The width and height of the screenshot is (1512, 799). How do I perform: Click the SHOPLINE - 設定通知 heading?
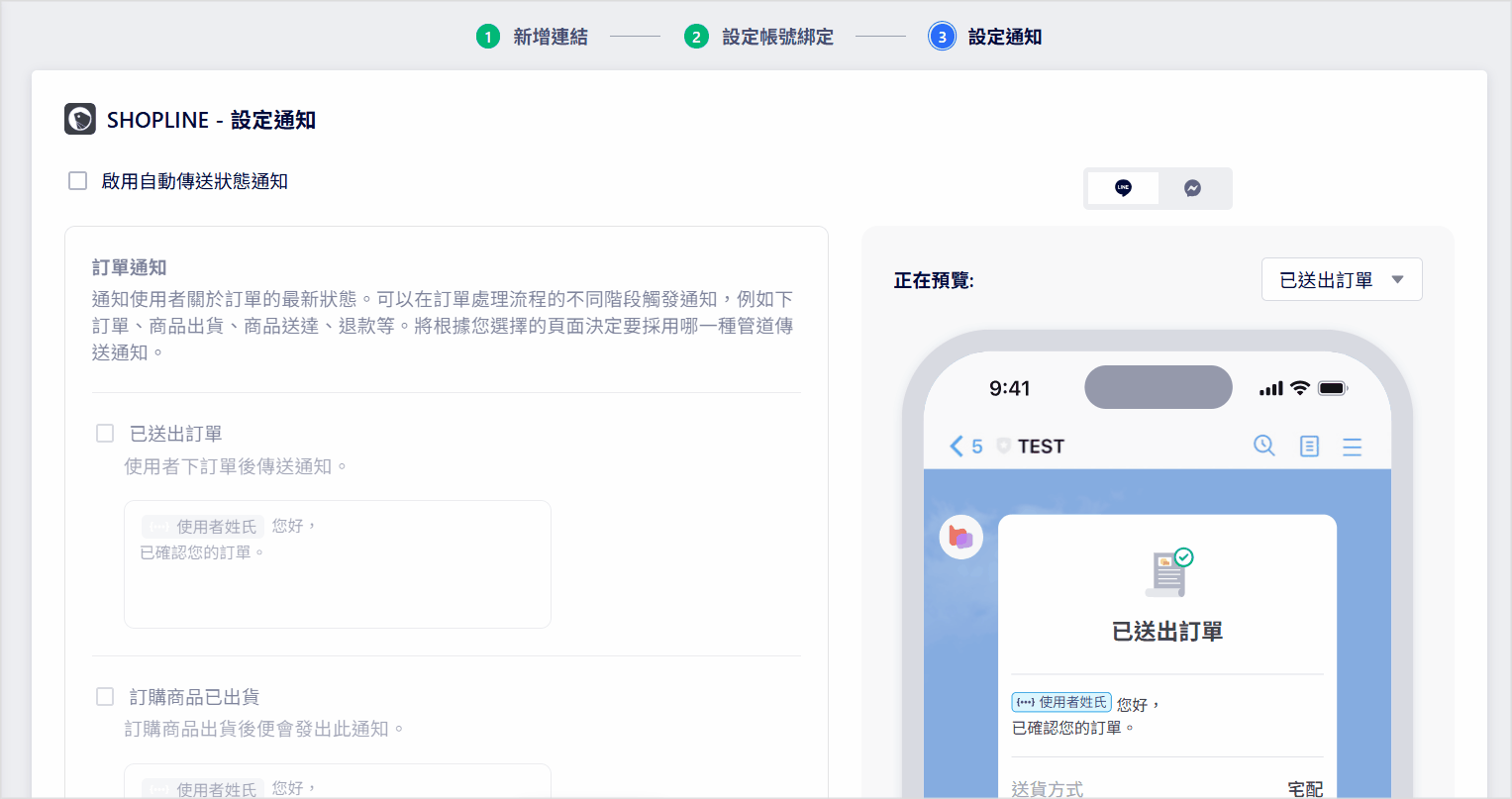click(212, 120)
